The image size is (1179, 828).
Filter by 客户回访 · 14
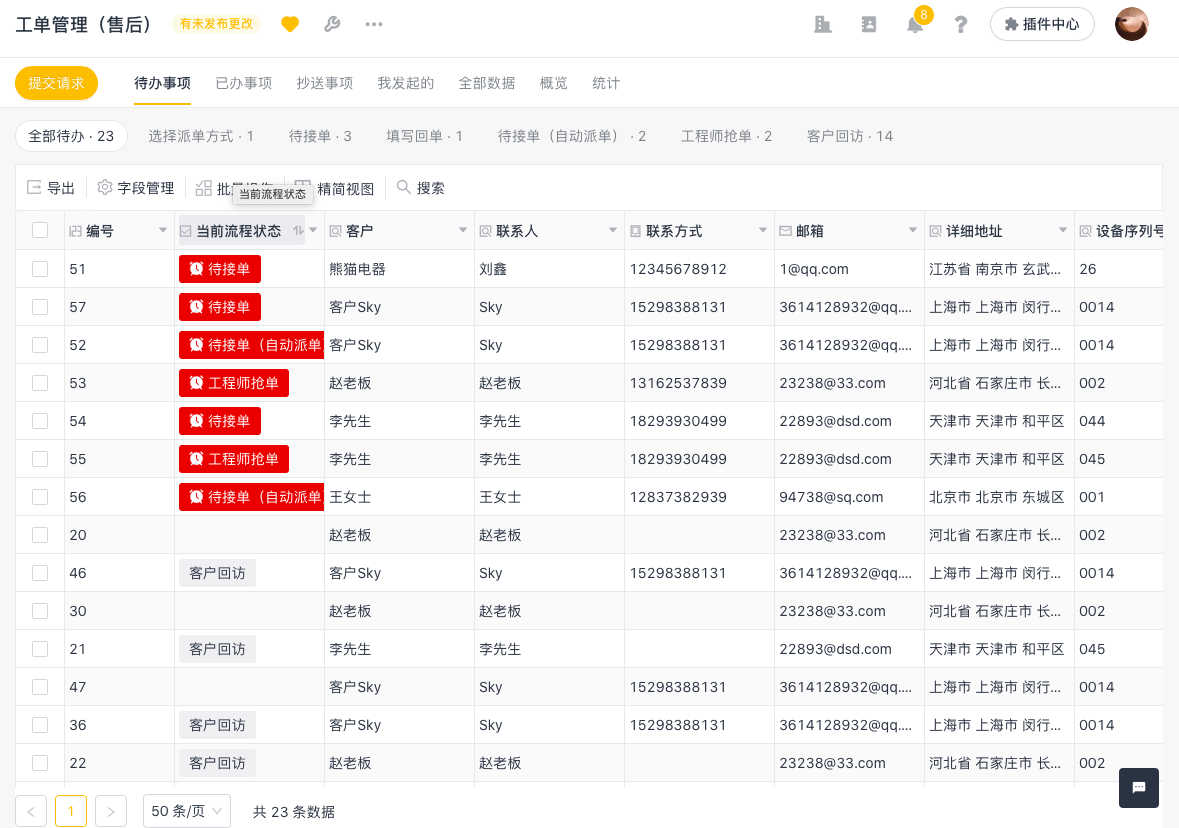click(850, 136)
